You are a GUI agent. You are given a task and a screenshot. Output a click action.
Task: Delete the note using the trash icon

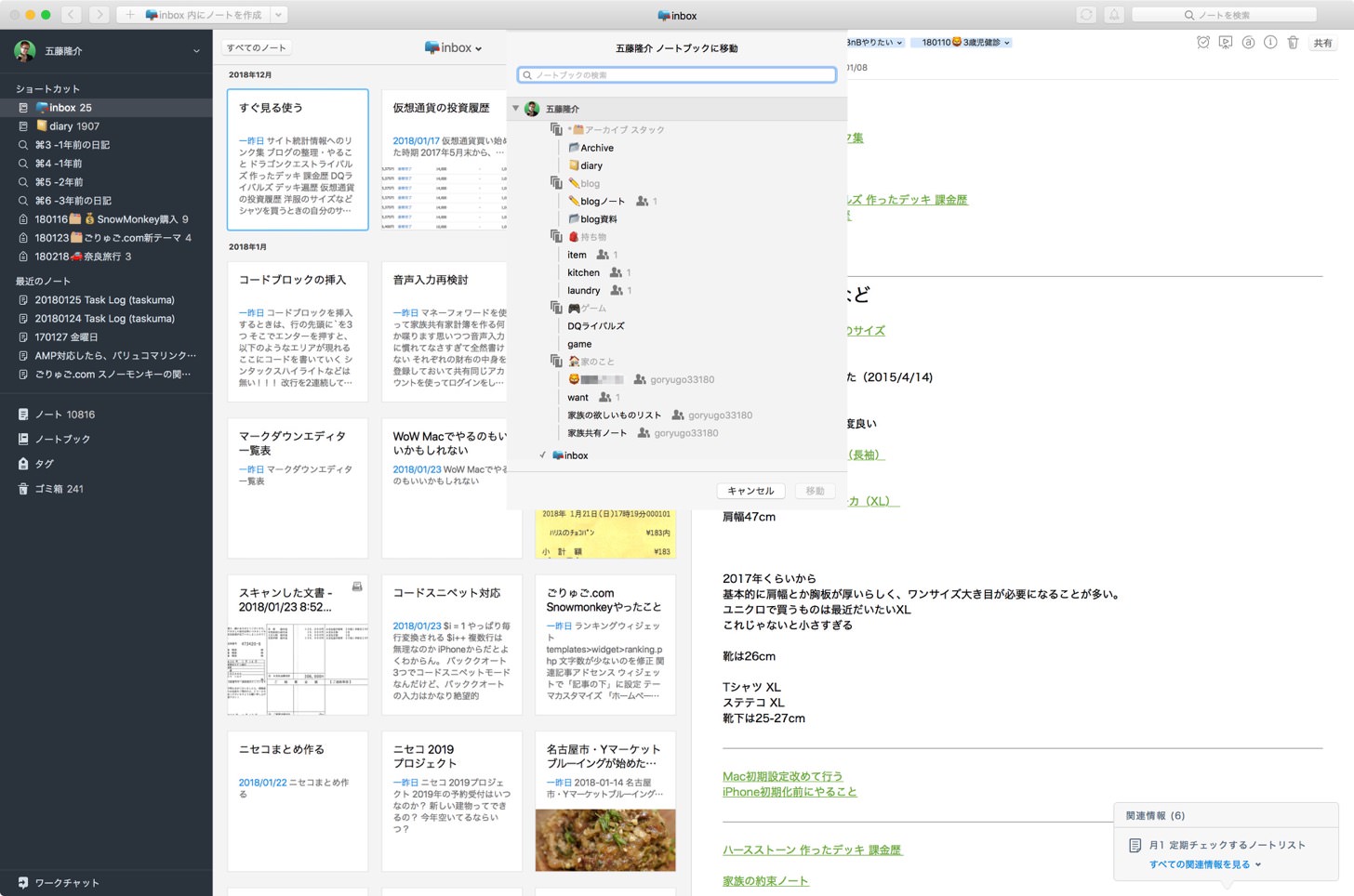pyautogui.click(x=1293, y=43)
